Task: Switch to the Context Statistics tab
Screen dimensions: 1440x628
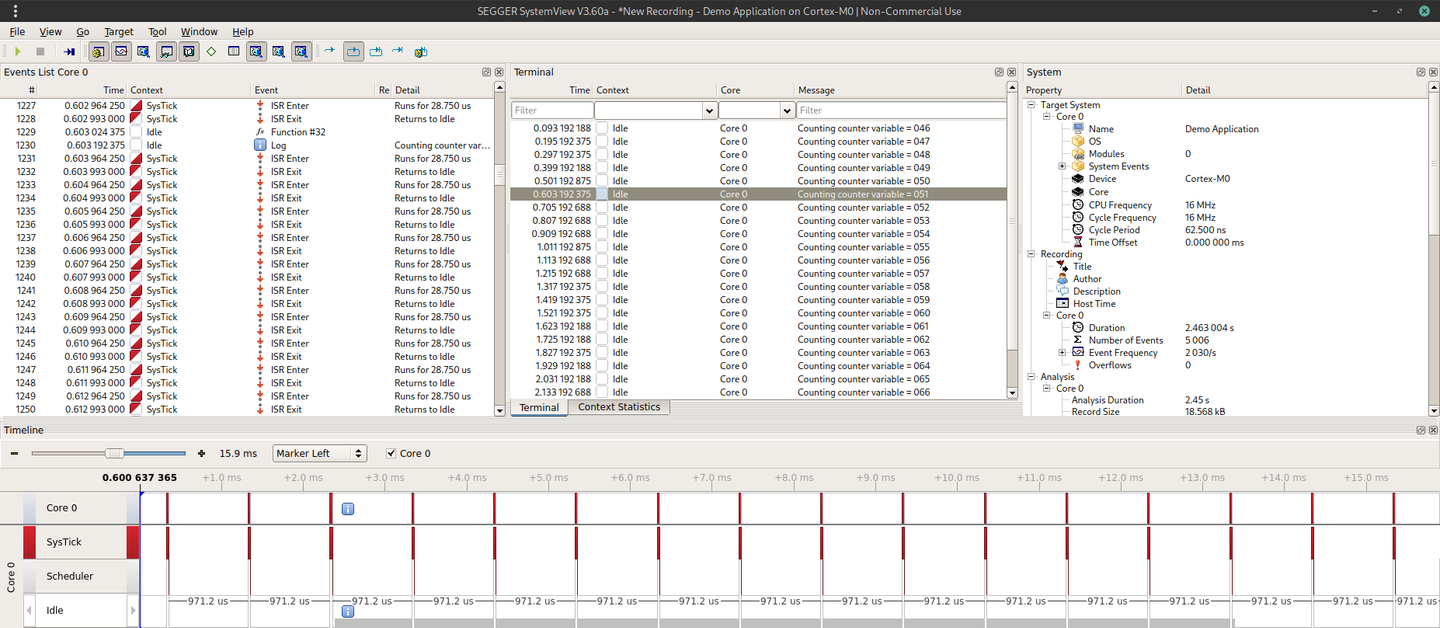Action: (x=618, y=407)
